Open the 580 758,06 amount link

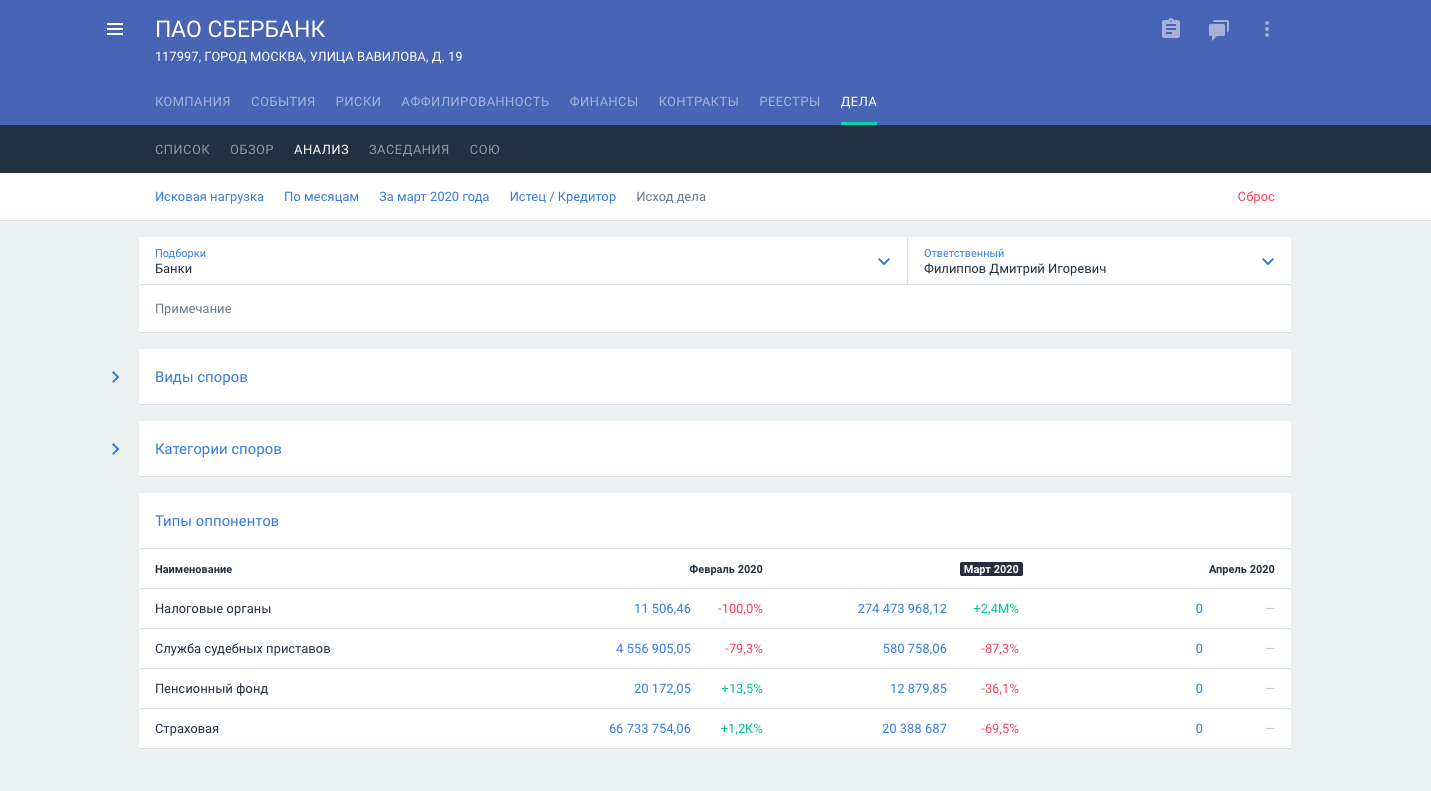point(915,649)
